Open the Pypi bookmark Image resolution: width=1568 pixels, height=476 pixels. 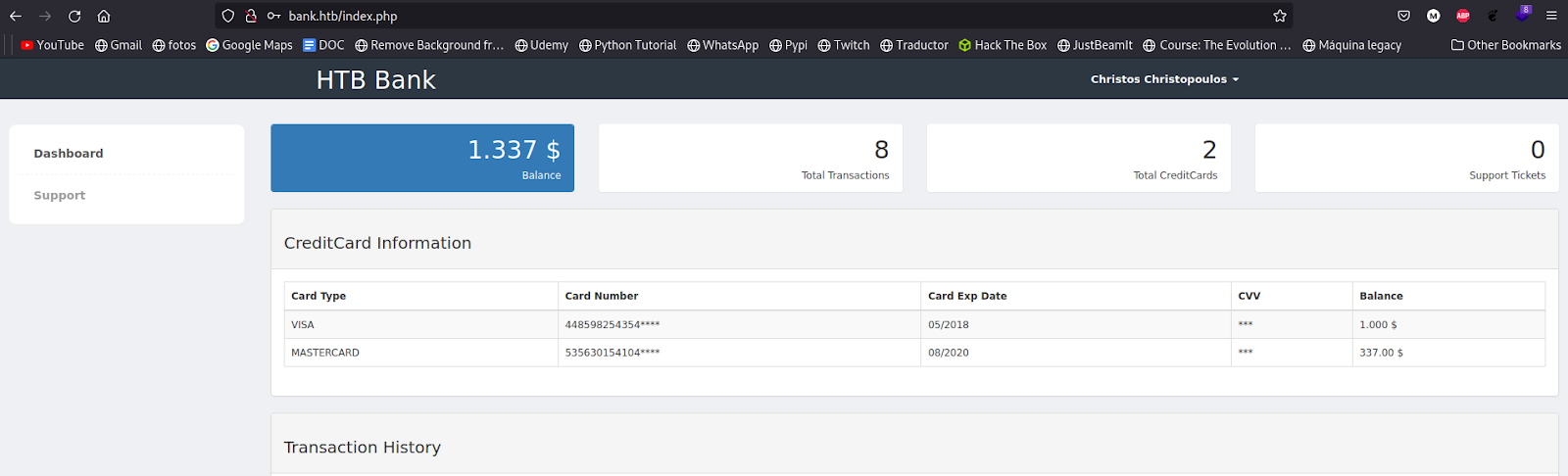pyautogui.click(x=788, y=45)
